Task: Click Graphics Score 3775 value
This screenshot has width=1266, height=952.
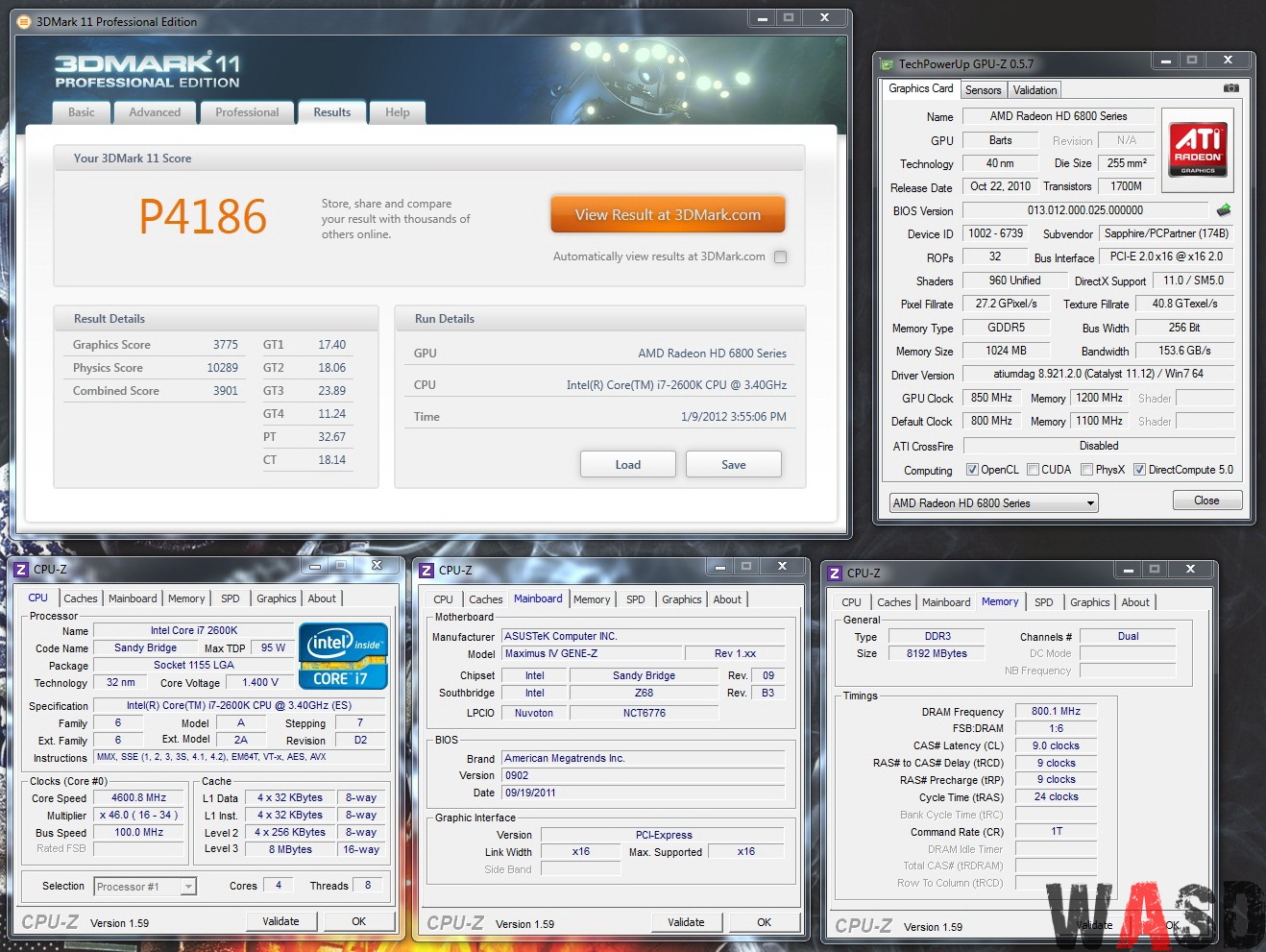Action: (x=226, y=345)
